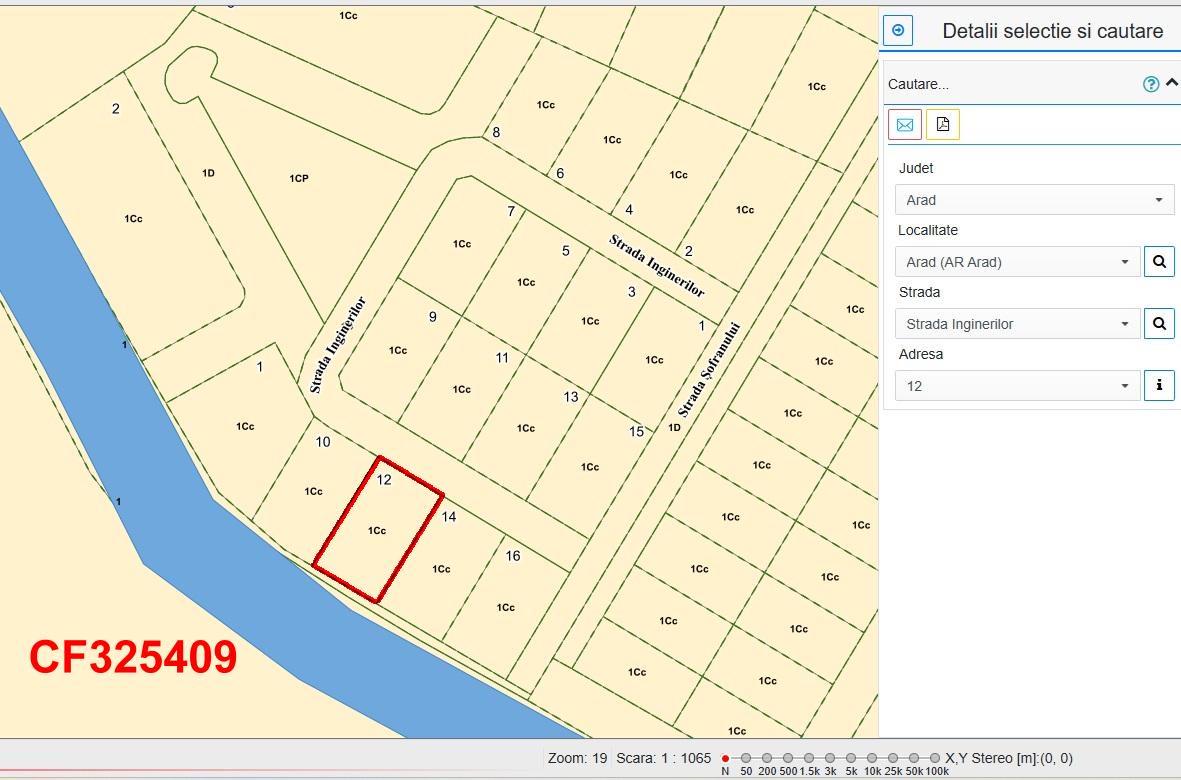
Task: Open the Localitate dropdown
Action: point(1018,262)
